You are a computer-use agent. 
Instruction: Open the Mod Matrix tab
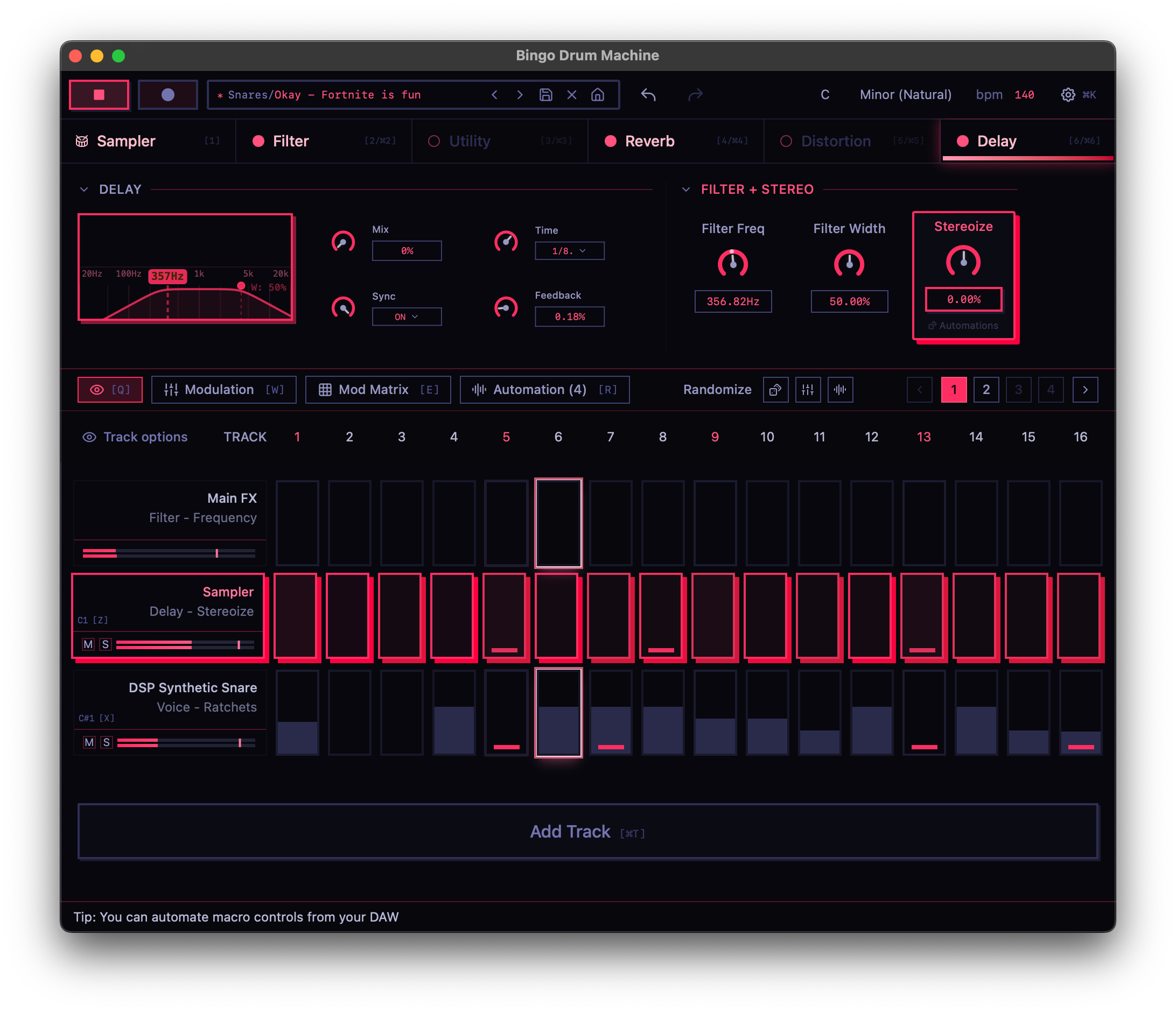pyautogui.click(x=378, y=390)
